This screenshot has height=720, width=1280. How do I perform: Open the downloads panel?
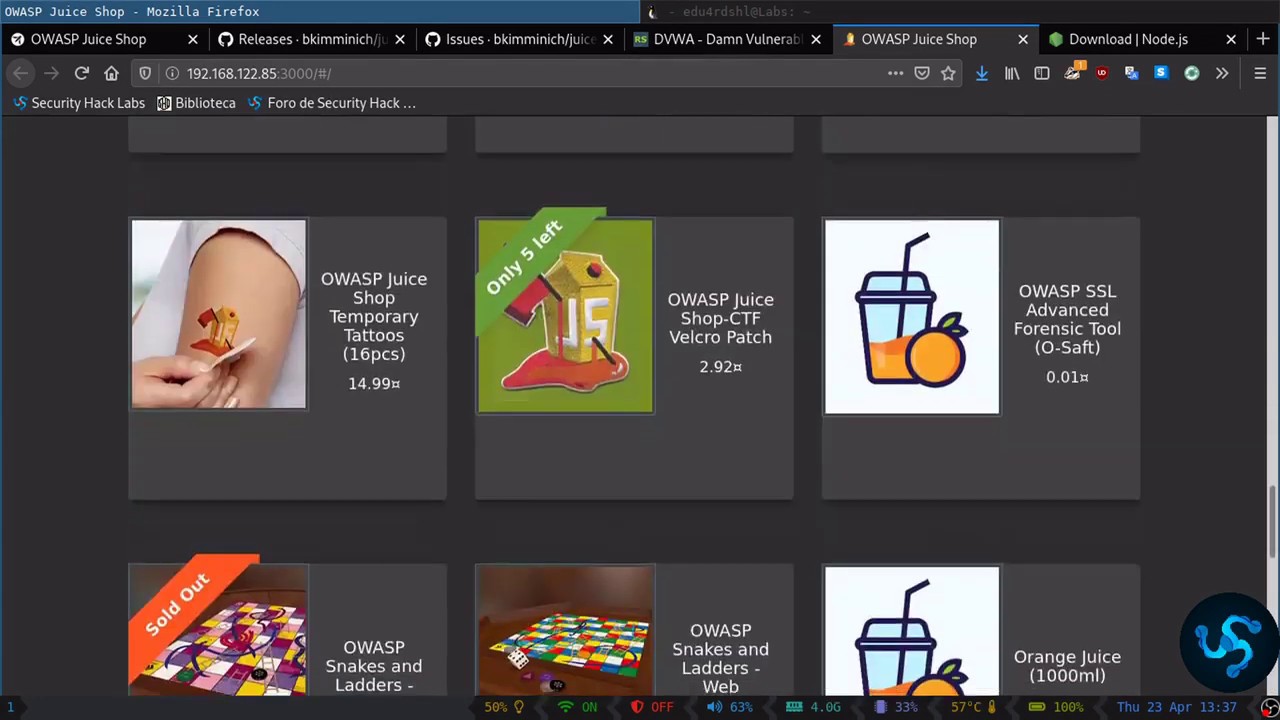[982, 73]
